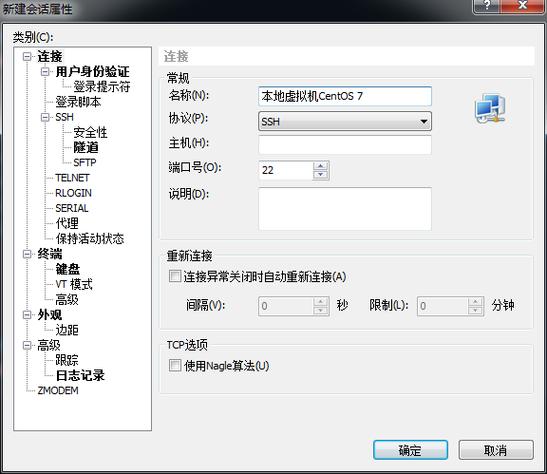Open the 安全性 settings item
This screenshot has height=474, width=547.
[x=90, y=132]
